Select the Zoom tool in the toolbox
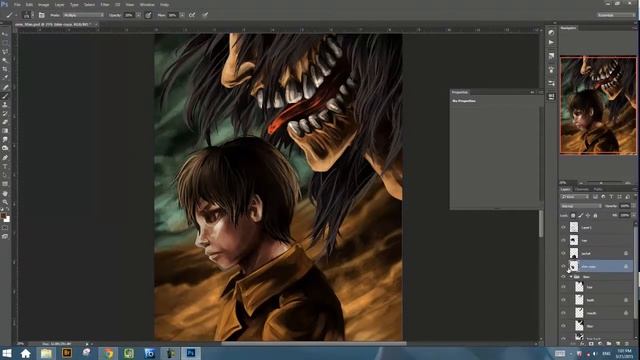Viewport: 640px width, 360px height. (x=5, y=202)
